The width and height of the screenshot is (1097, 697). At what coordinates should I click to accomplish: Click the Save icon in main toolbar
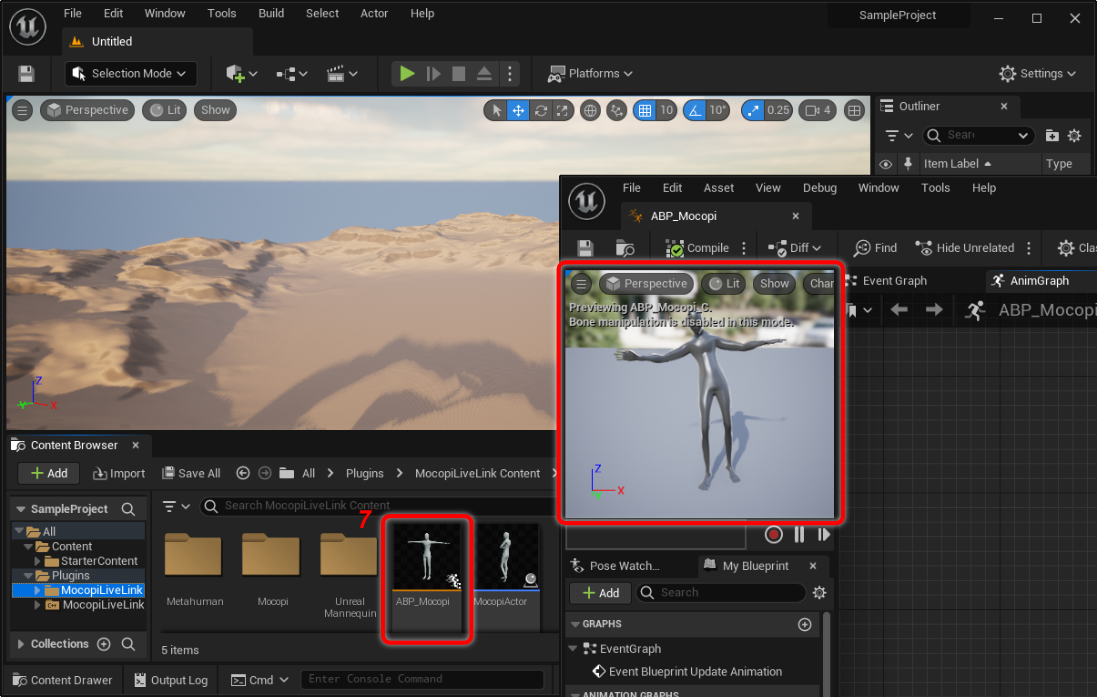coord(26,74)
